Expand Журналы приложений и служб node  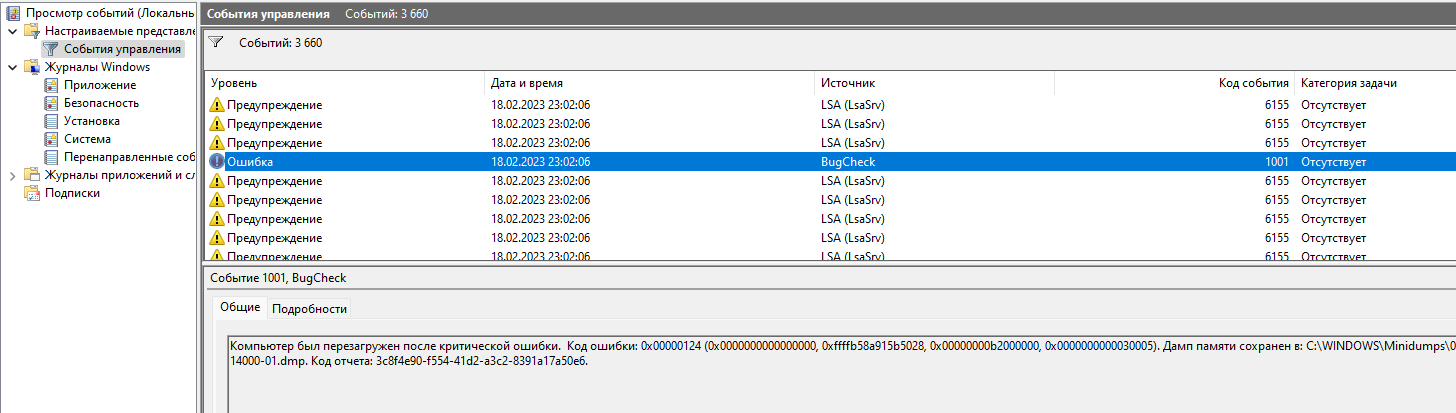click(x=12, y=175)
